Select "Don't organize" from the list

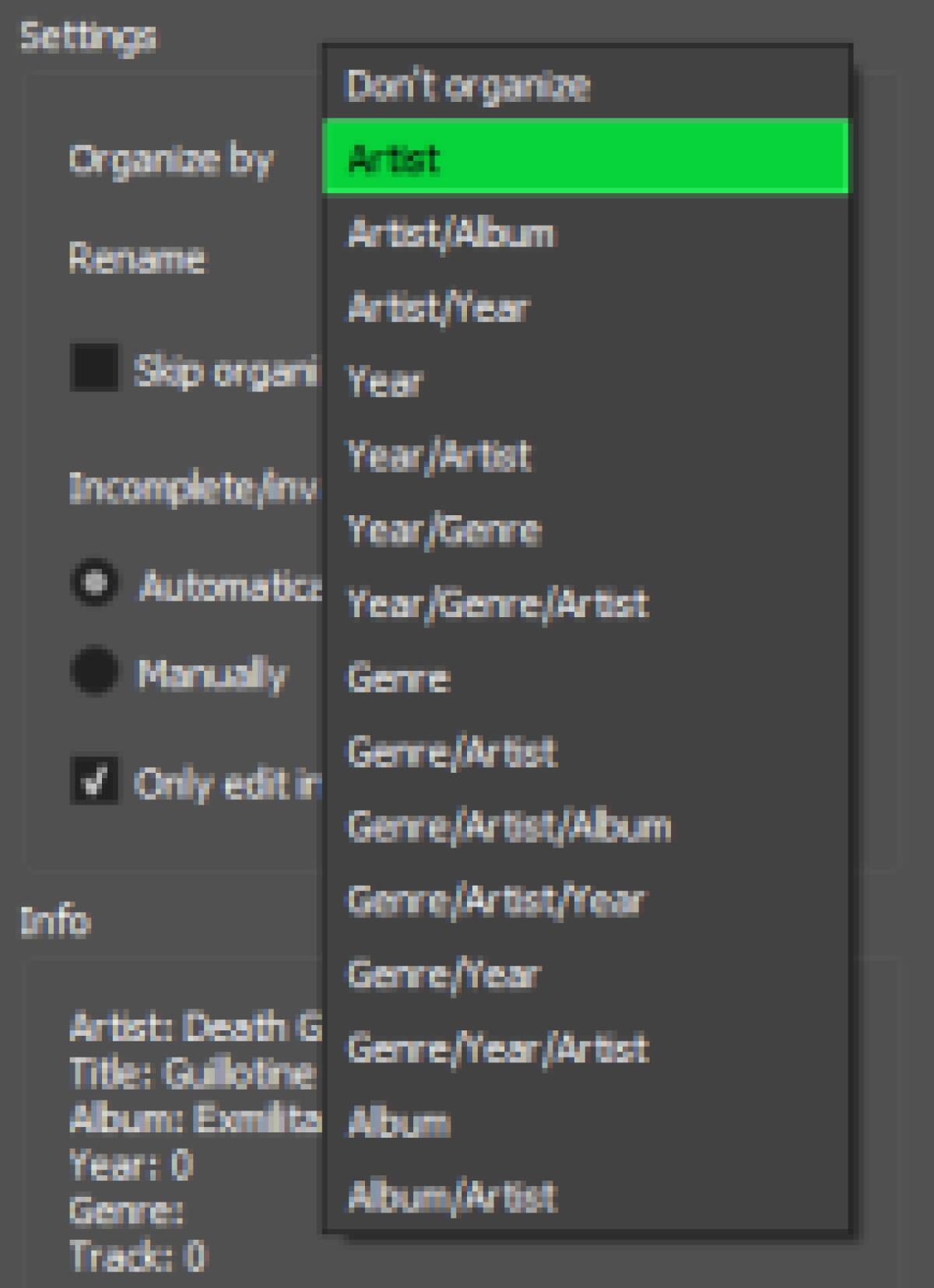pyautogui.click(x=467, y=86)
